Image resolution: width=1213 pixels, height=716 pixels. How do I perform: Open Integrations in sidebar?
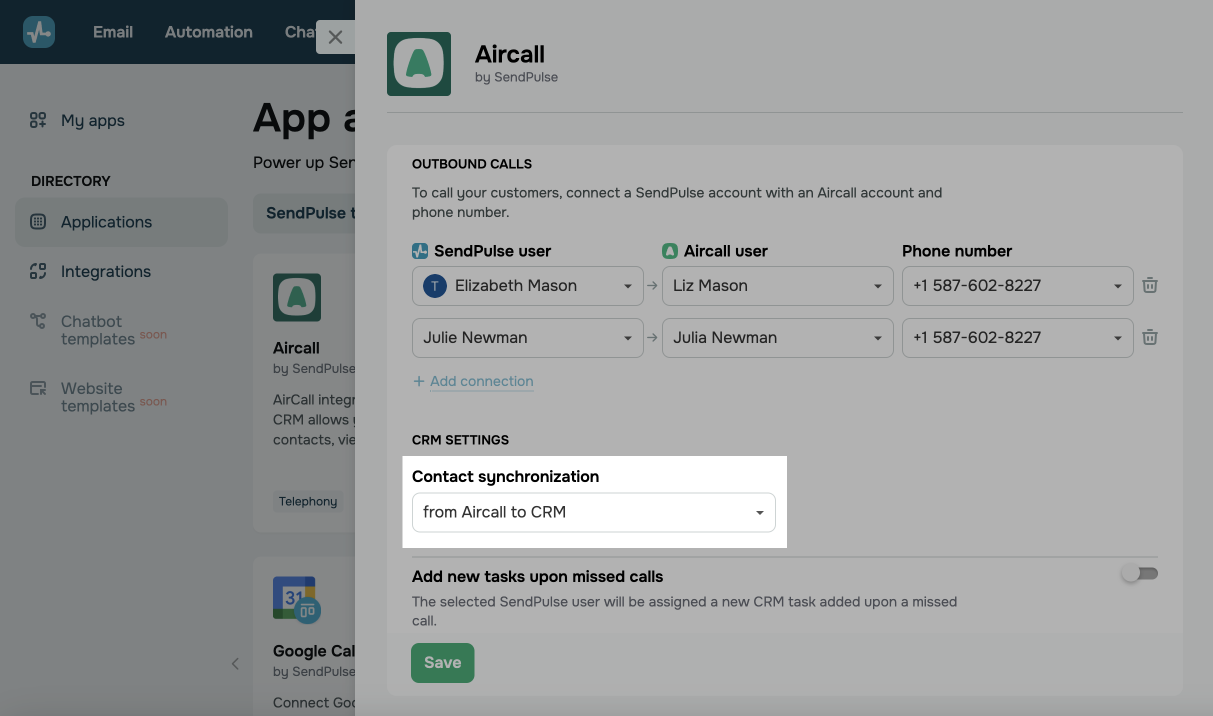(106, 271)
